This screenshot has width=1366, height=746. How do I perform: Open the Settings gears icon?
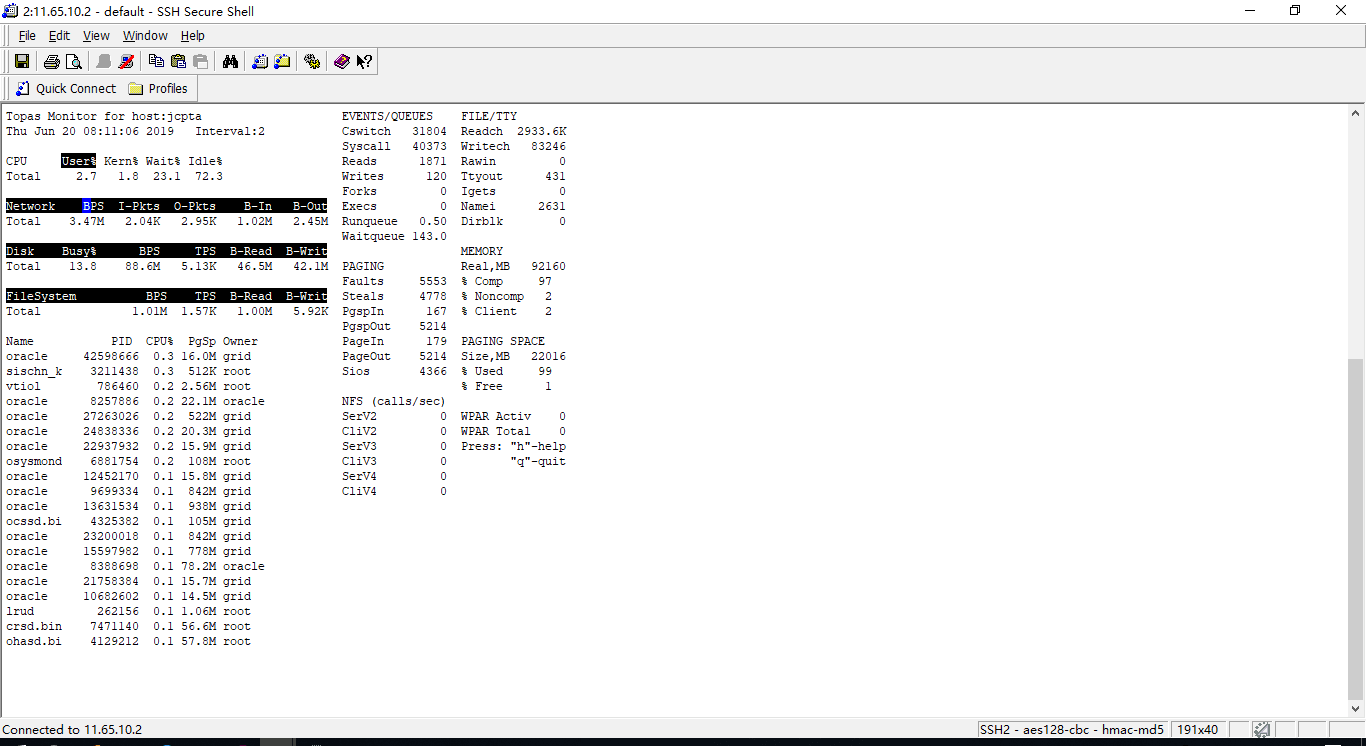coord(312,62)
